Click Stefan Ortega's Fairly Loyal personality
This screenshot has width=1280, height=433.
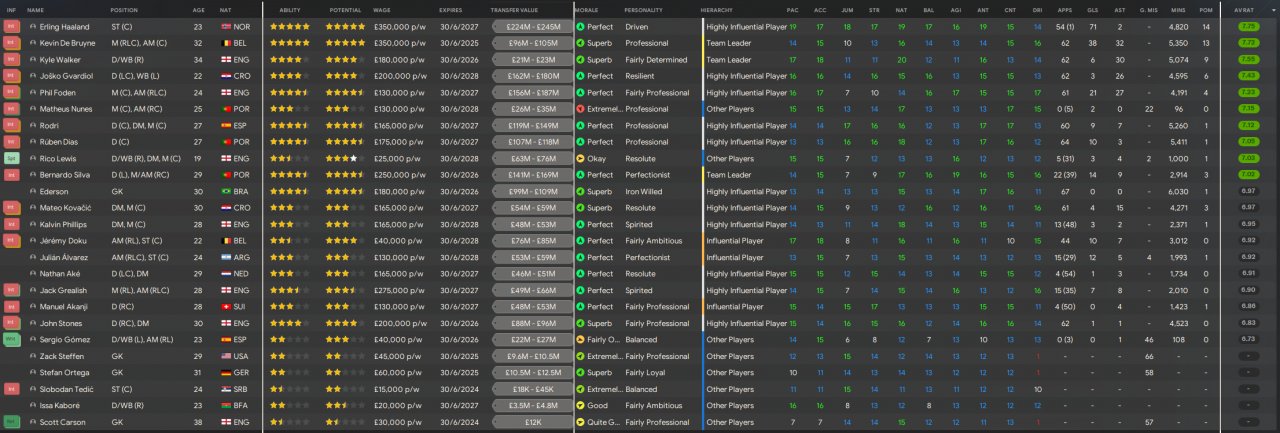pos(646,373)
